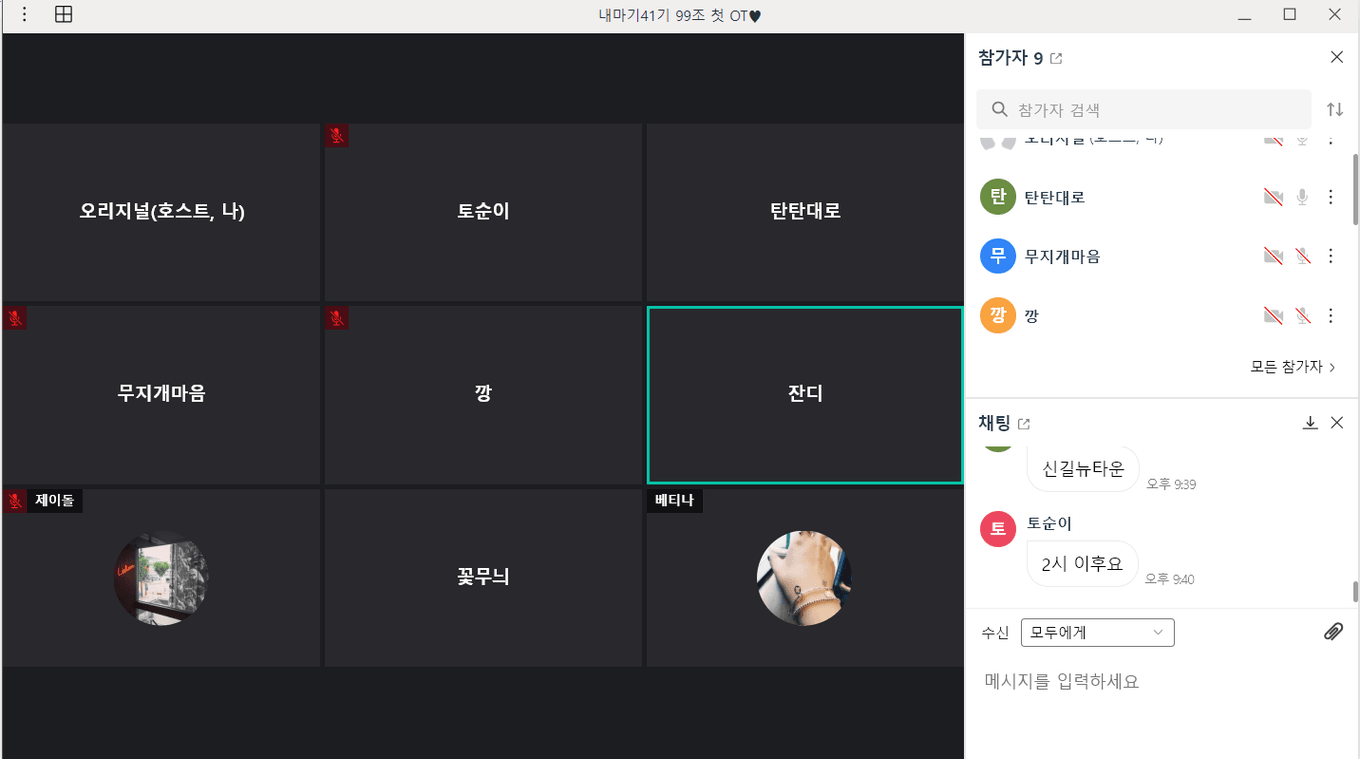Viewport: 1360px width, 759px height.
Task: Toggle 무지개마음 muted microphone icon
Action: (x=1302, y=256)
